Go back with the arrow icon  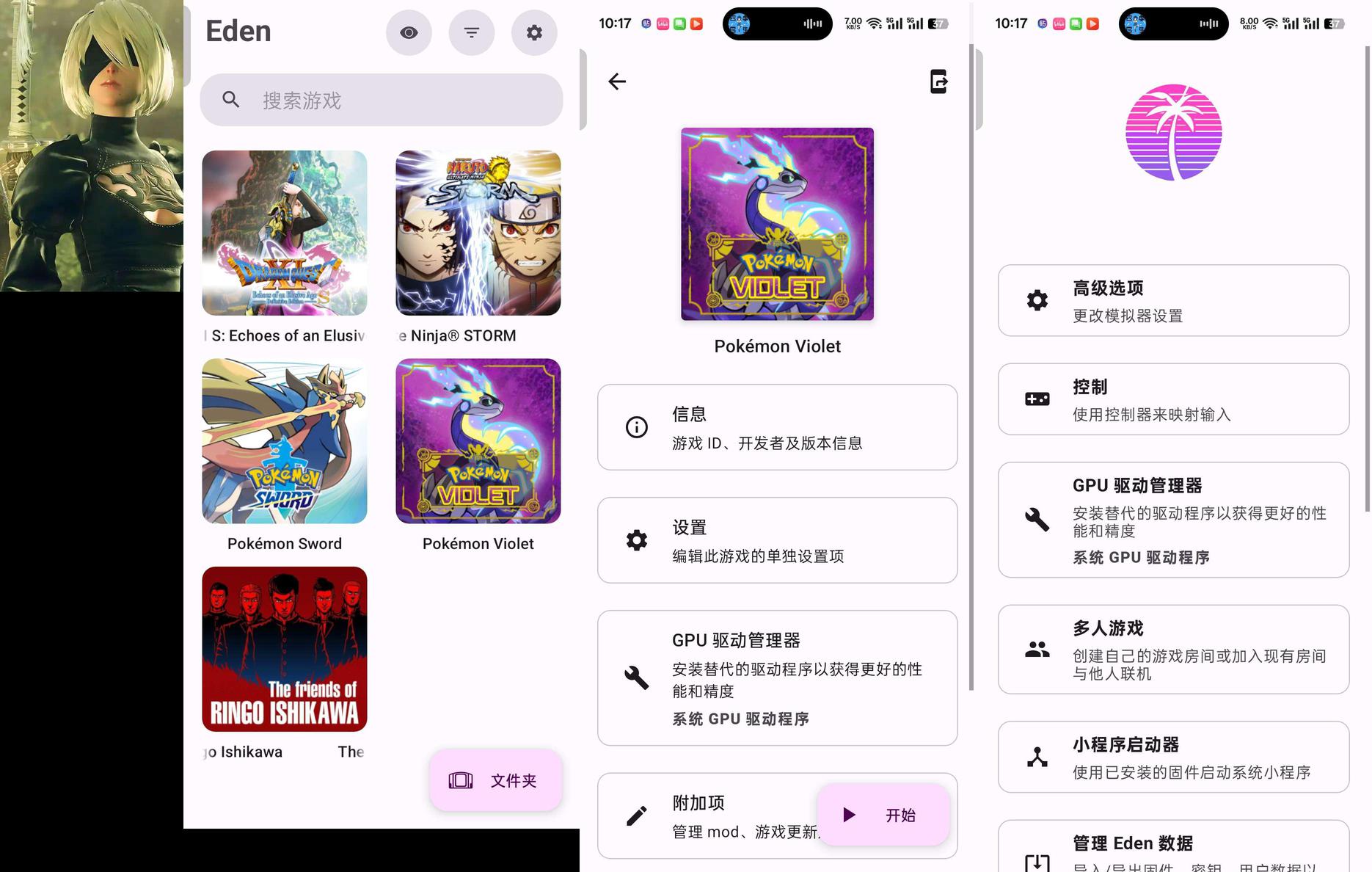pos(617,81)
